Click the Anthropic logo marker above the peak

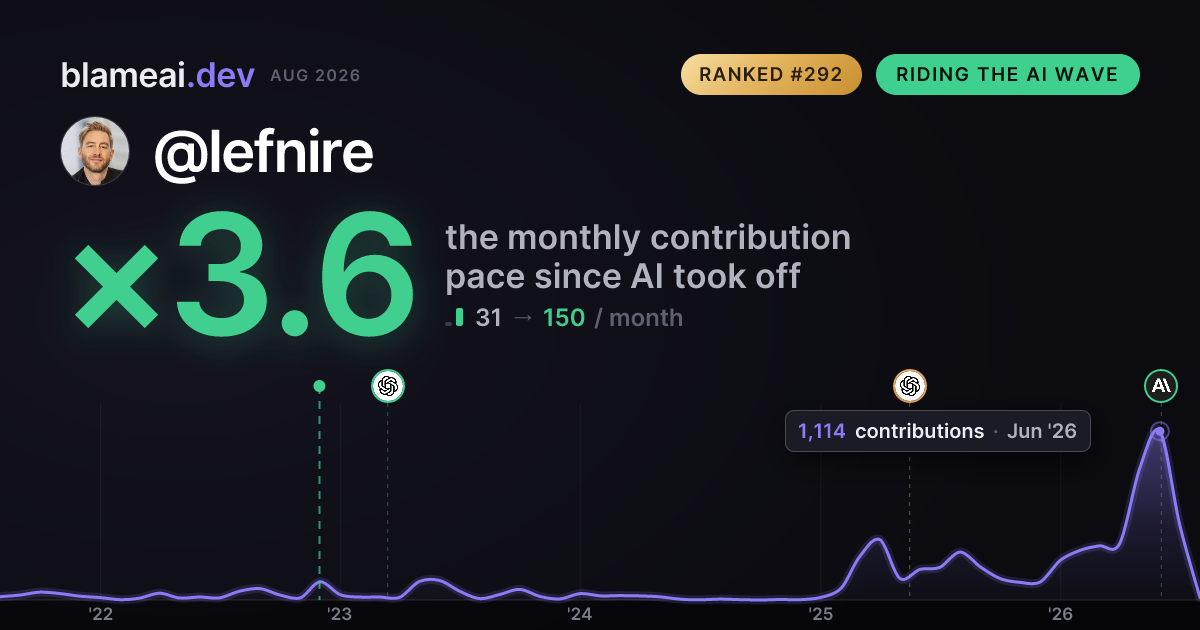(1161, 386)
